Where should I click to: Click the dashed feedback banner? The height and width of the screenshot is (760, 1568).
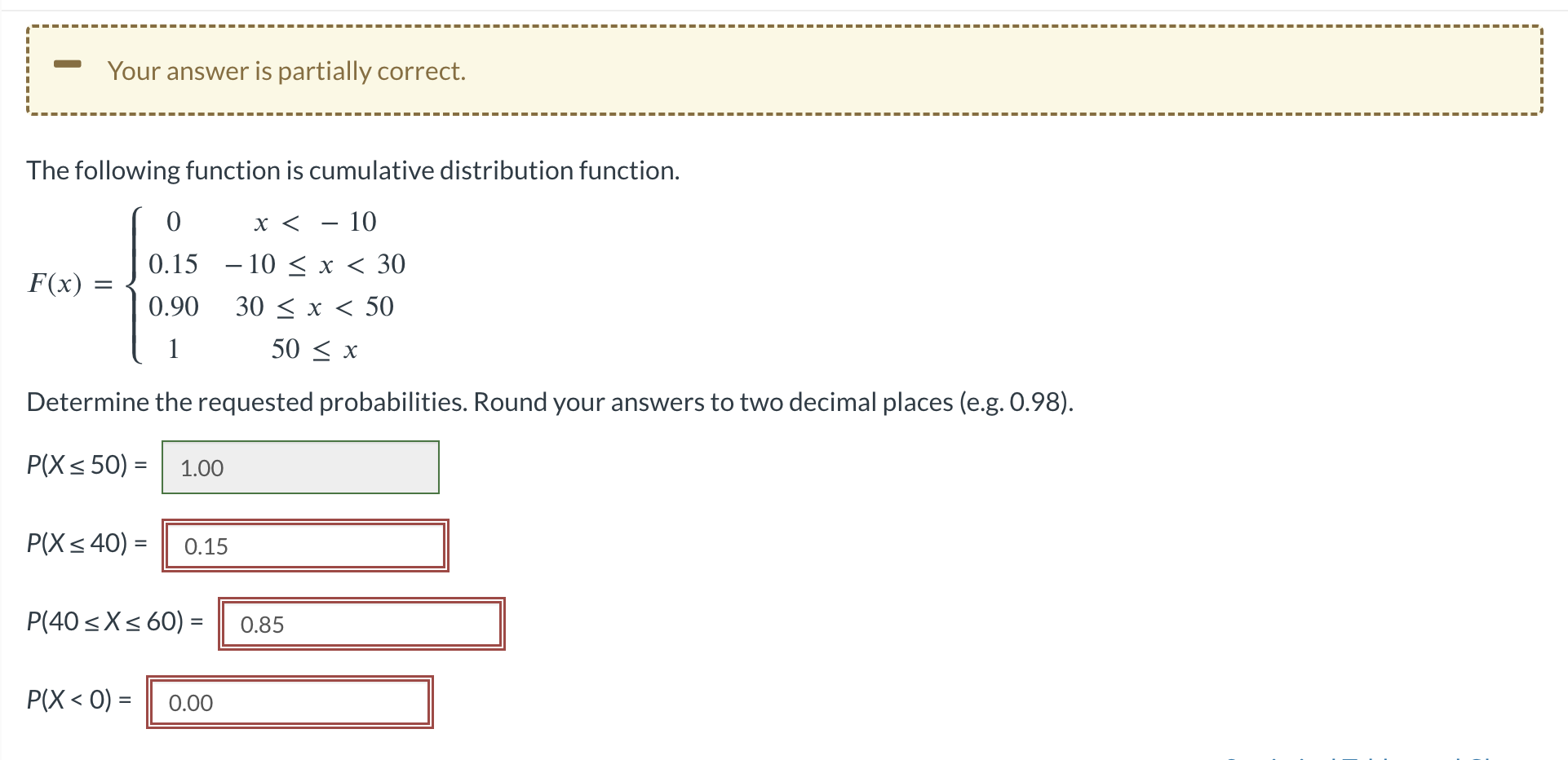click(783, 70)
